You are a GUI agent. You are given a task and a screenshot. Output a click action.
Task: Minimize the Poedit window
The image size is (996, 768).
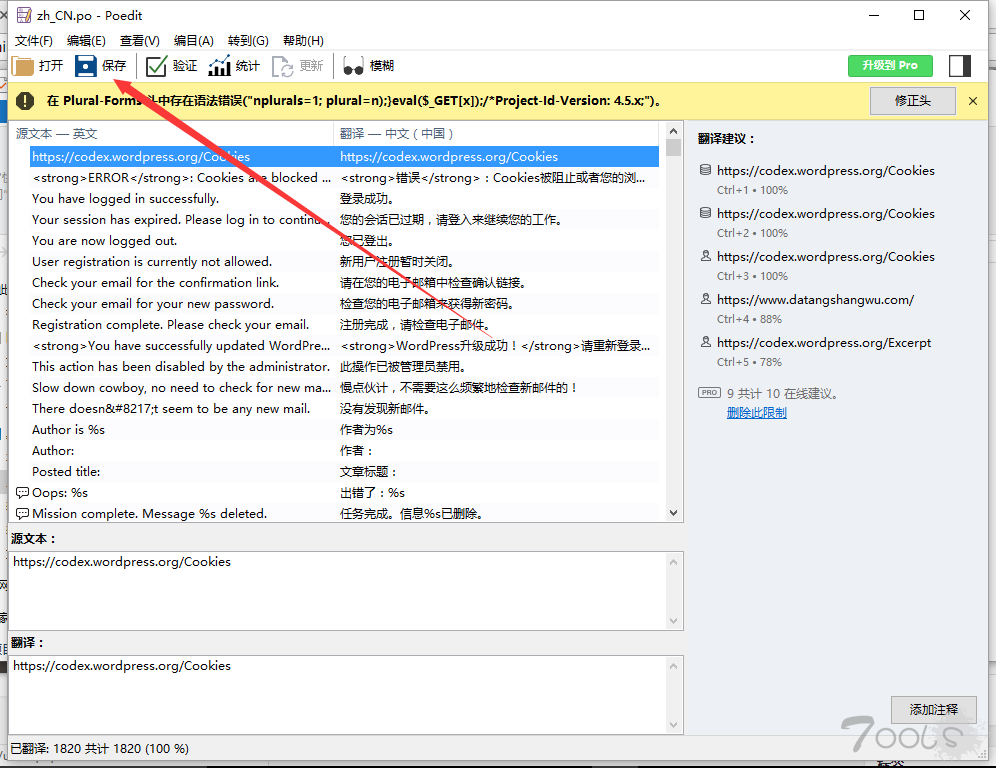pos(874,15)
